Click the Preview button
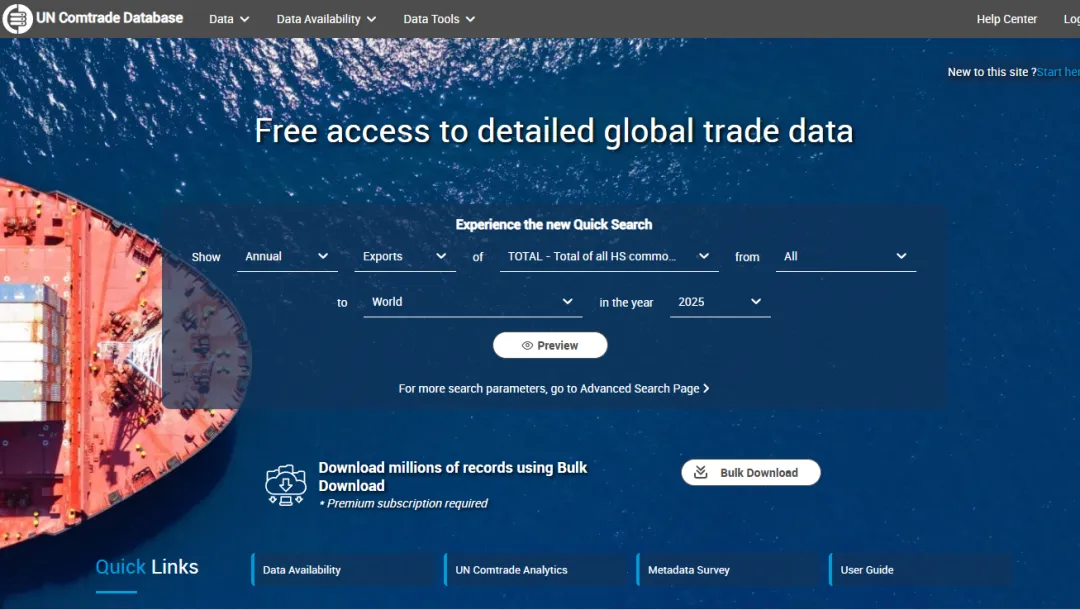Image resolution: width=1080 pixels, height=610 pixels. (550, 346)
